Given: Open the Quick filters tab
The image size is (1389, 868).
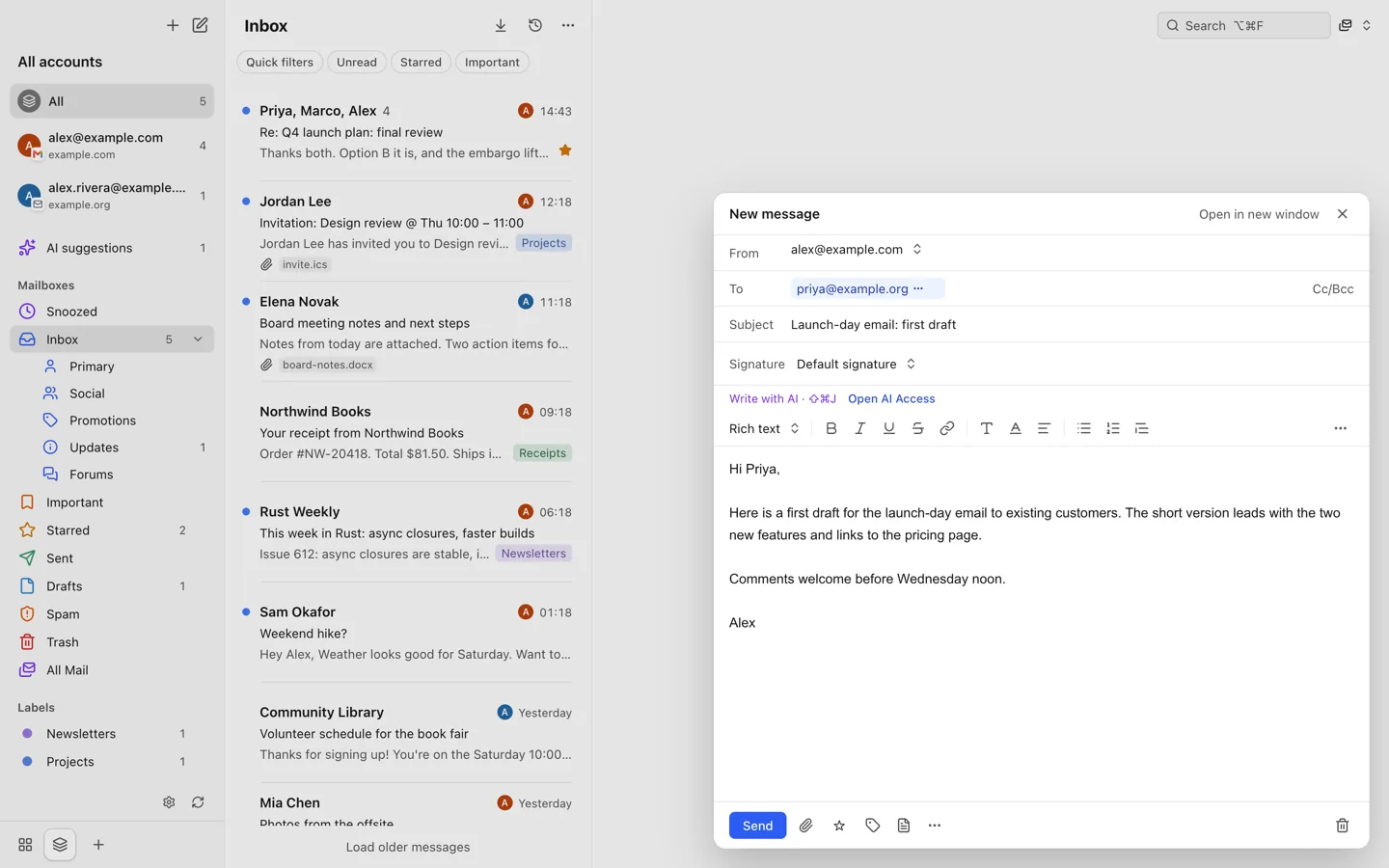Looking at the screenshot, I should tap(280, 62).
